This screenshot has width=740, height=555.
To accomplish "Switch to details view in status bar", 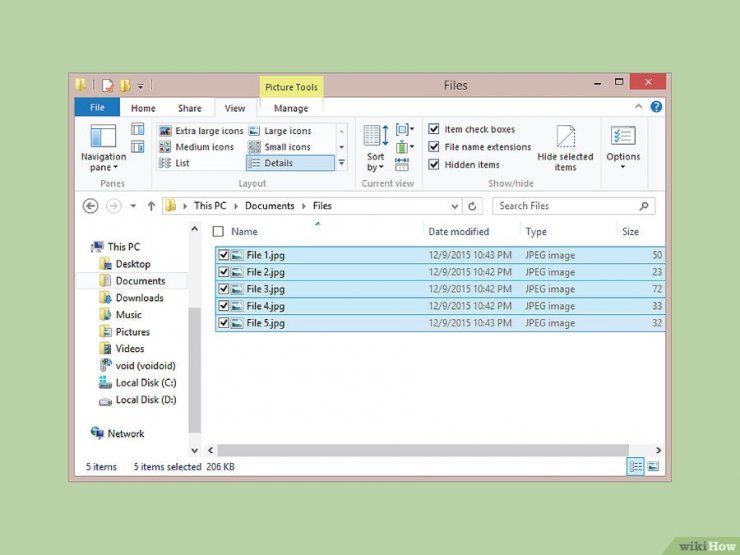I will [635, 466].
